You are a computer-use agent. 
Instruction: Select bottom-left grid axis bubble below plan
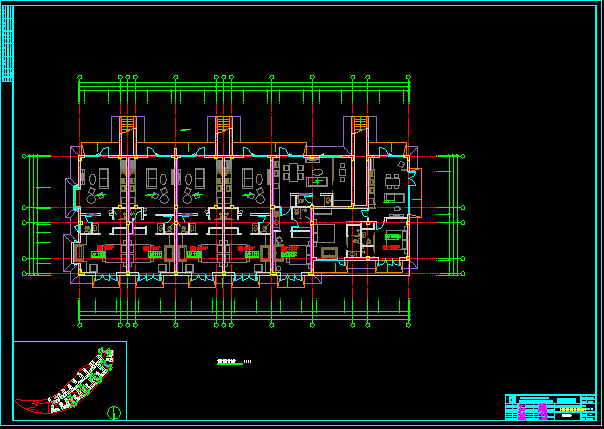80,324
